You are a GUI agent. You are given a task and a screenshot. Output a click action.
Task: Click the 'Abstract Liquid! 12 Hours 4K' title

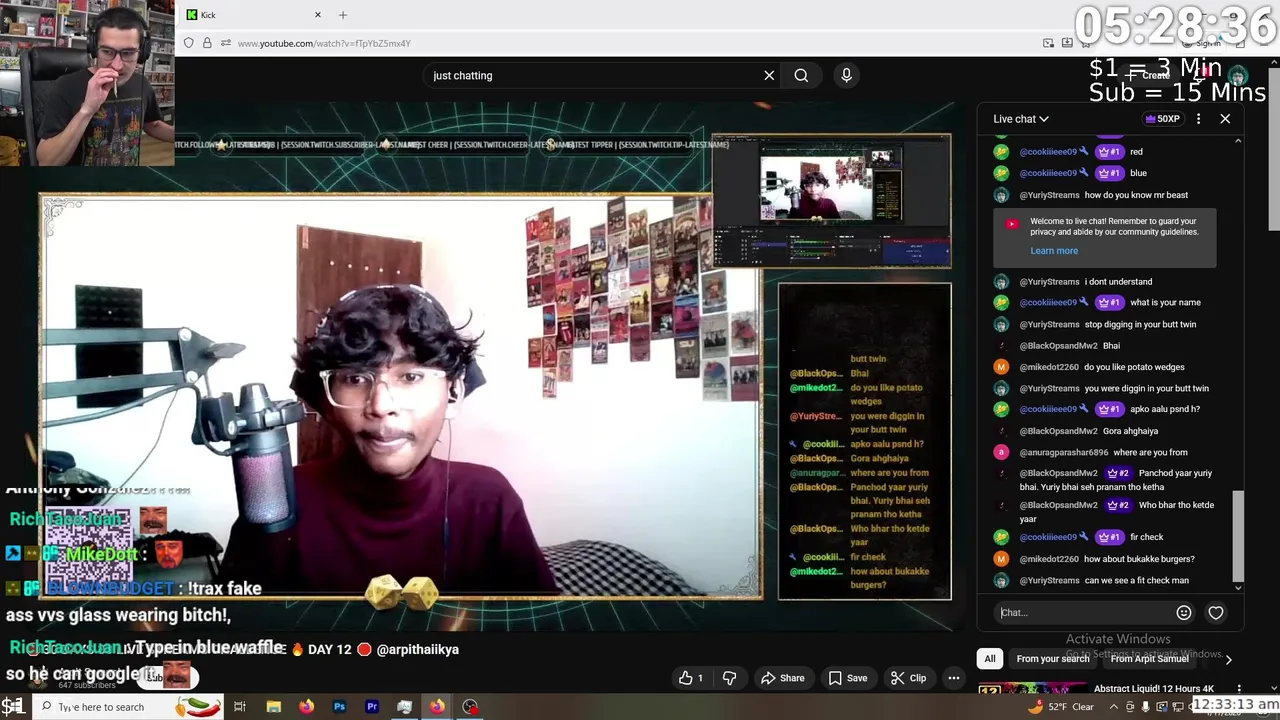click(1154, 689)
